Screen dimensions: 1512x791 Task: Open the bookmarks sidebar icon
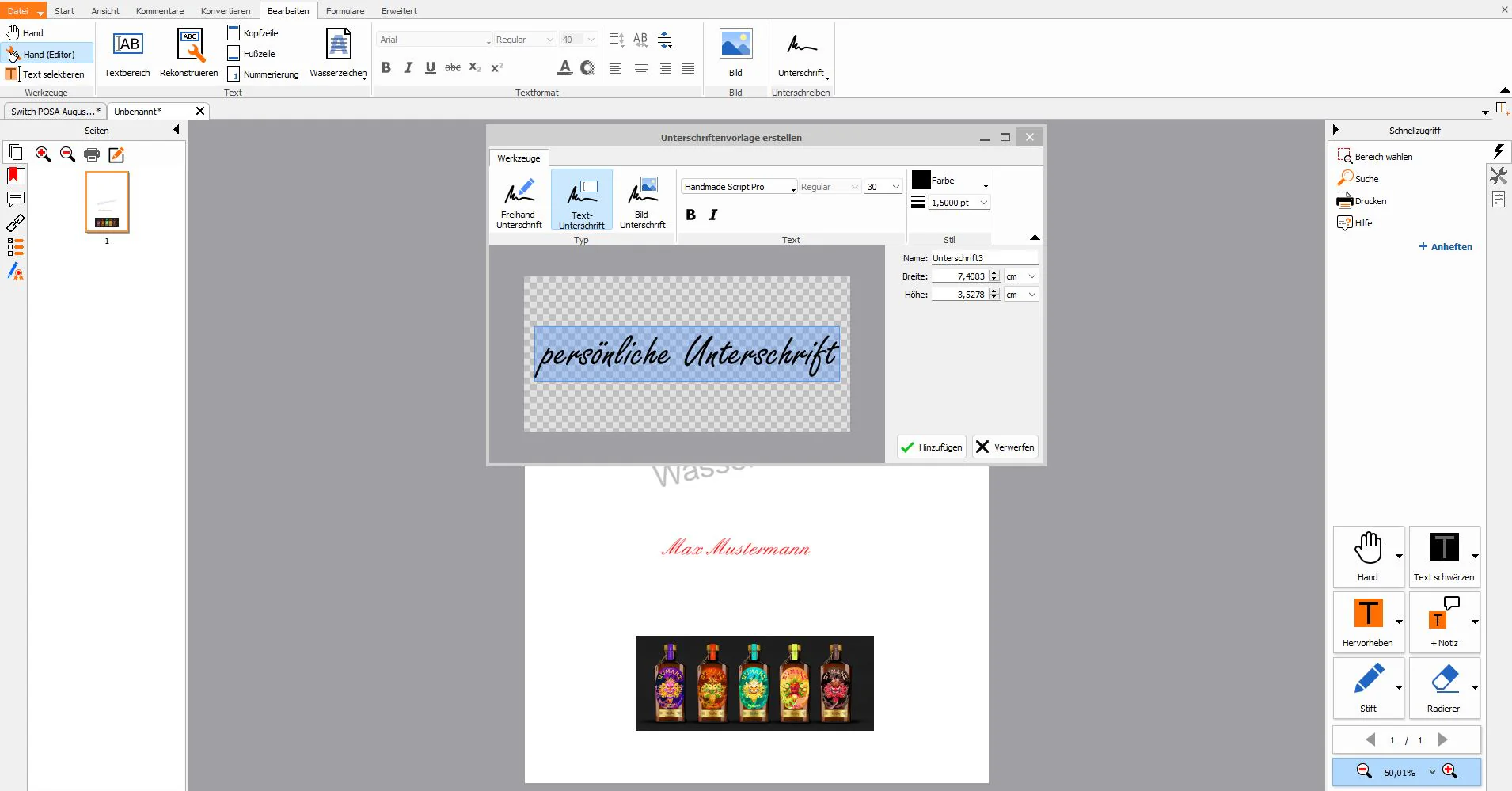click(x=13, y=175)
